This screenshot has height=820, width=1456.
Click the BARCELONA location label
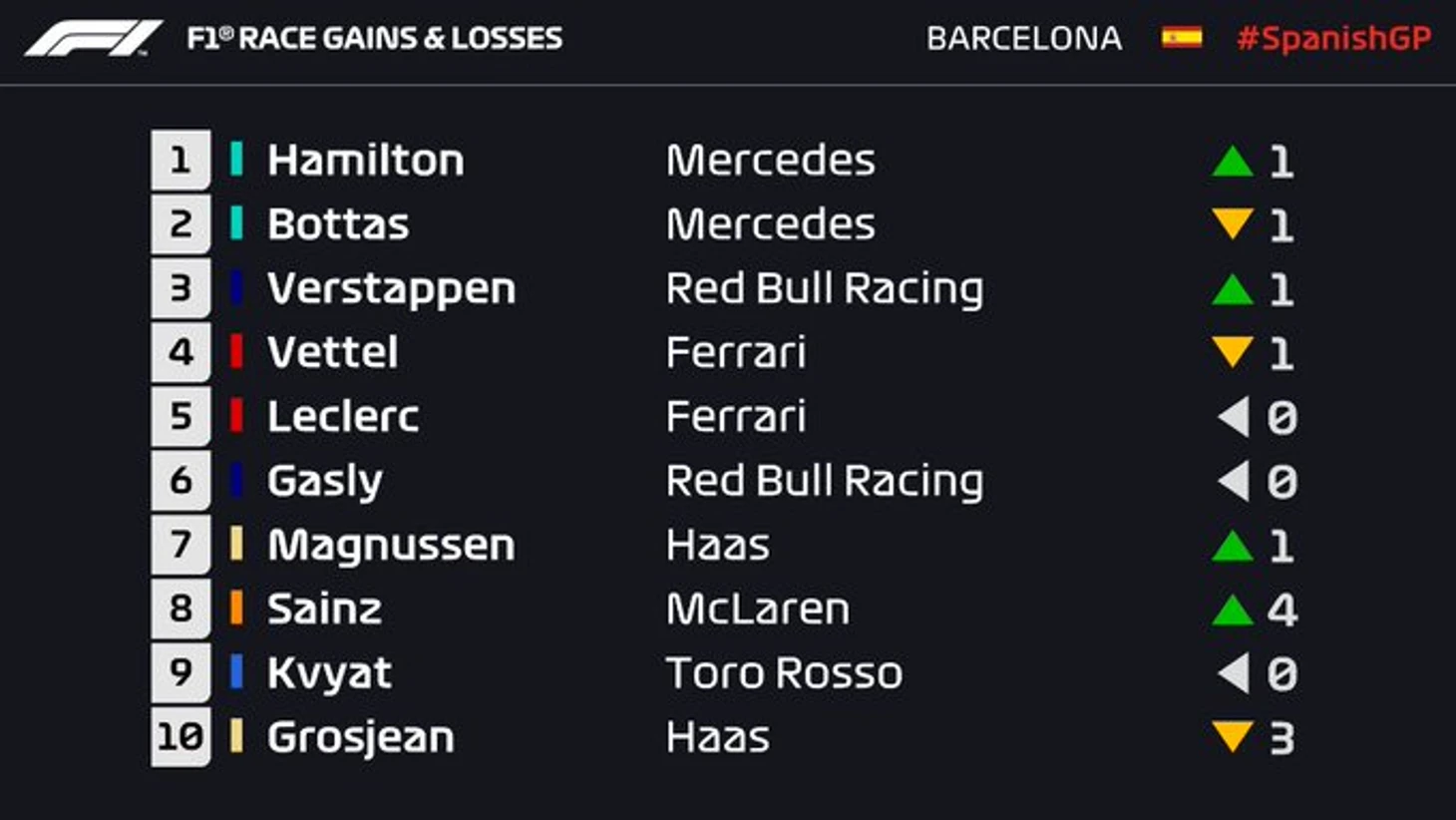tap(1023, 38)
